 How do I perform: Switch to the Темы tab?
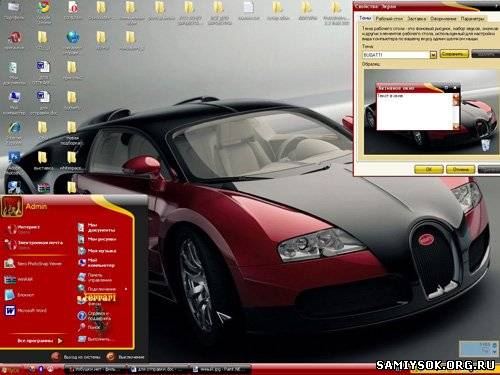(x=365, y=18)
